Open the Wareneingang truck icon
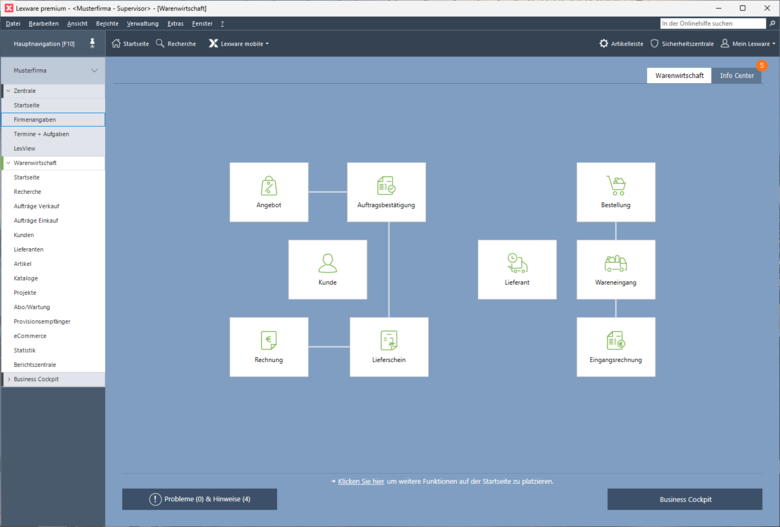 (x=615, y=263)
